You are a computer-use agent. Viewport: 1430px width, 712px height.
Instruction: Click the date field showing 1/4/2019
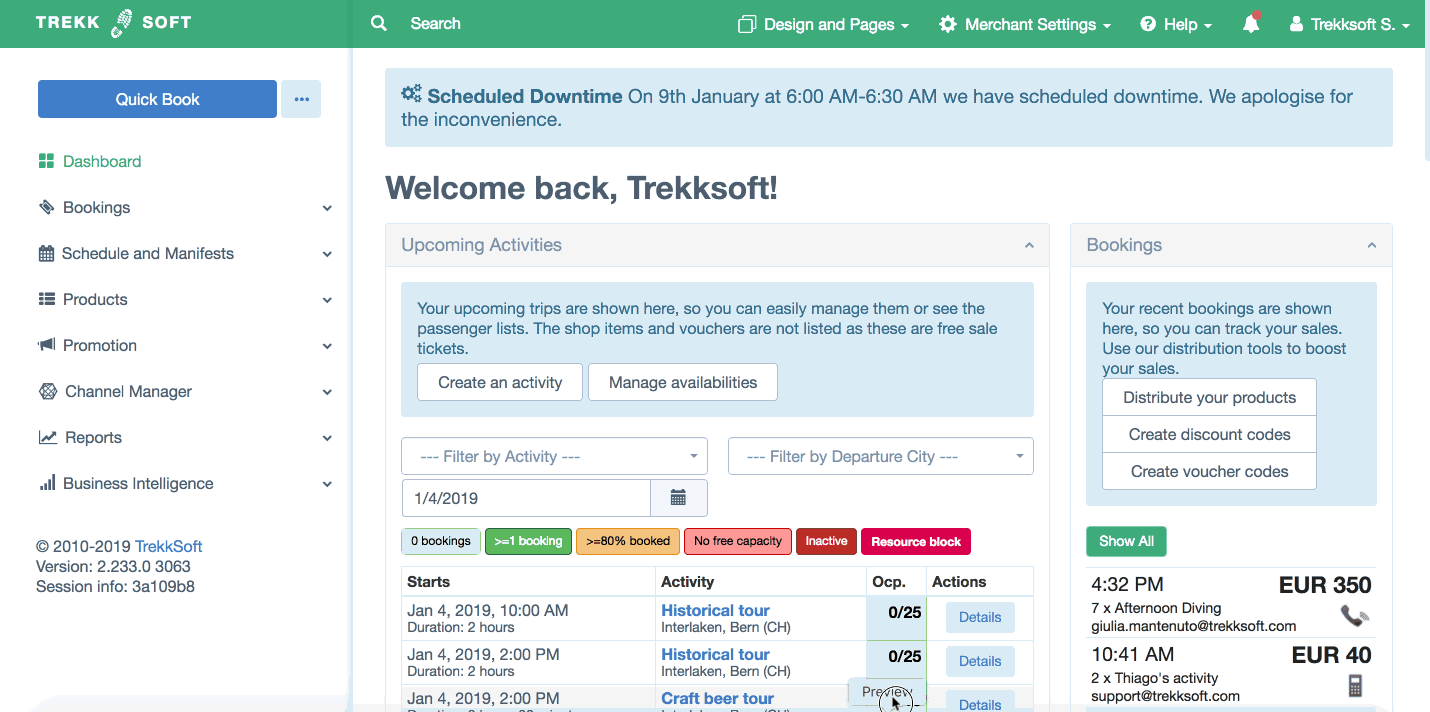click(x=526, y=498)
